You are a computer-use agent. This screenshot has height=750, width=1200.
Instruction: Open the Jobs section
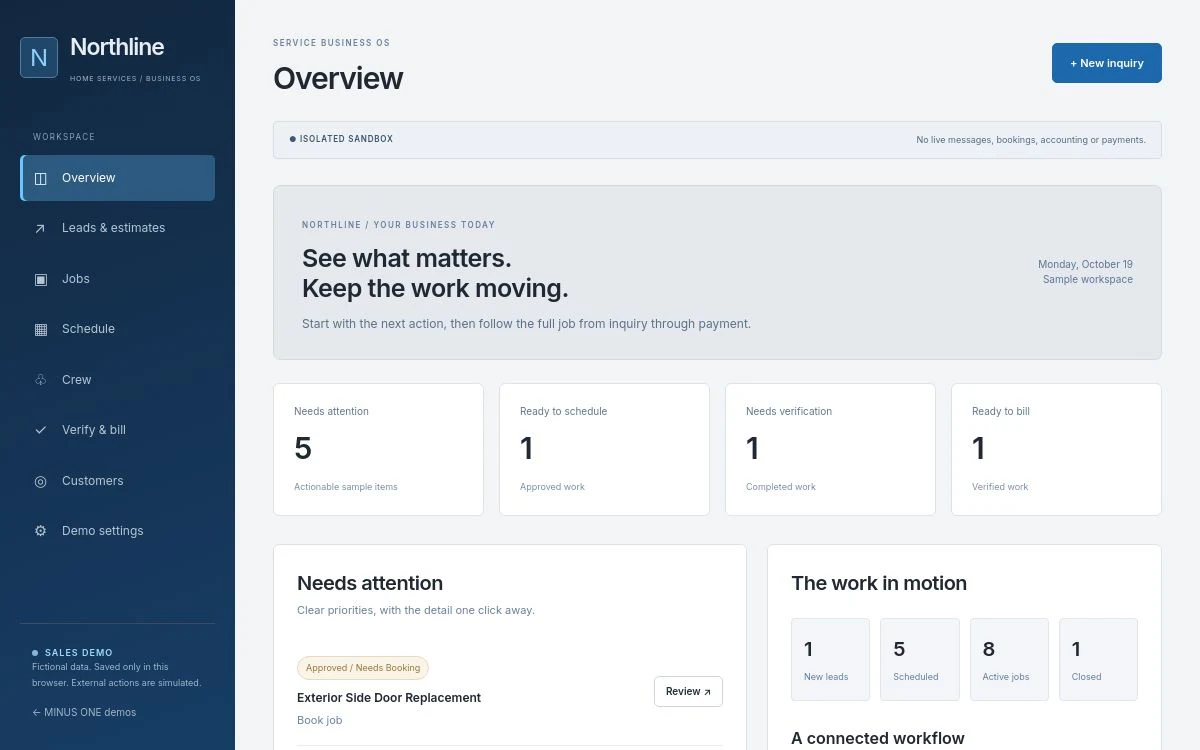tap(118, 279)
